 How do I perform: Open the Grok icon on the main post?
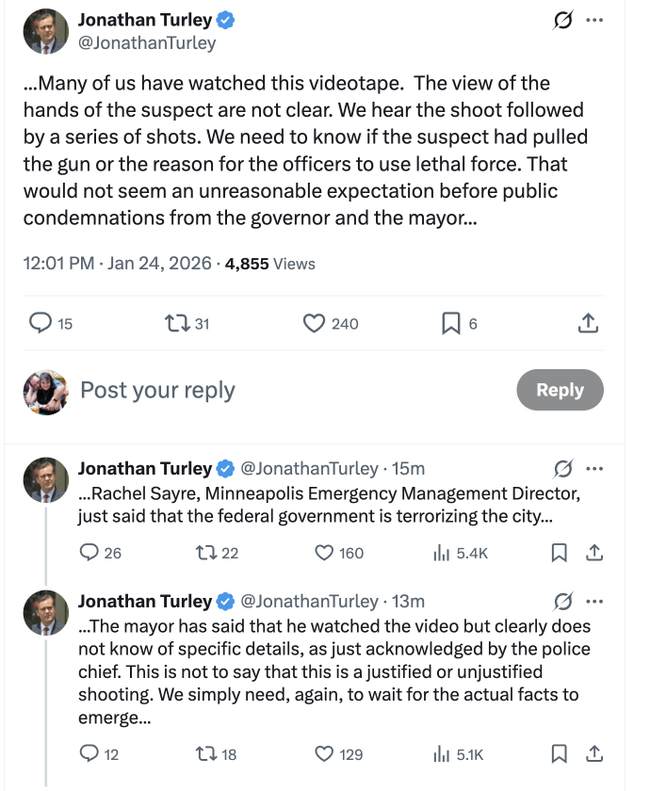562,21
